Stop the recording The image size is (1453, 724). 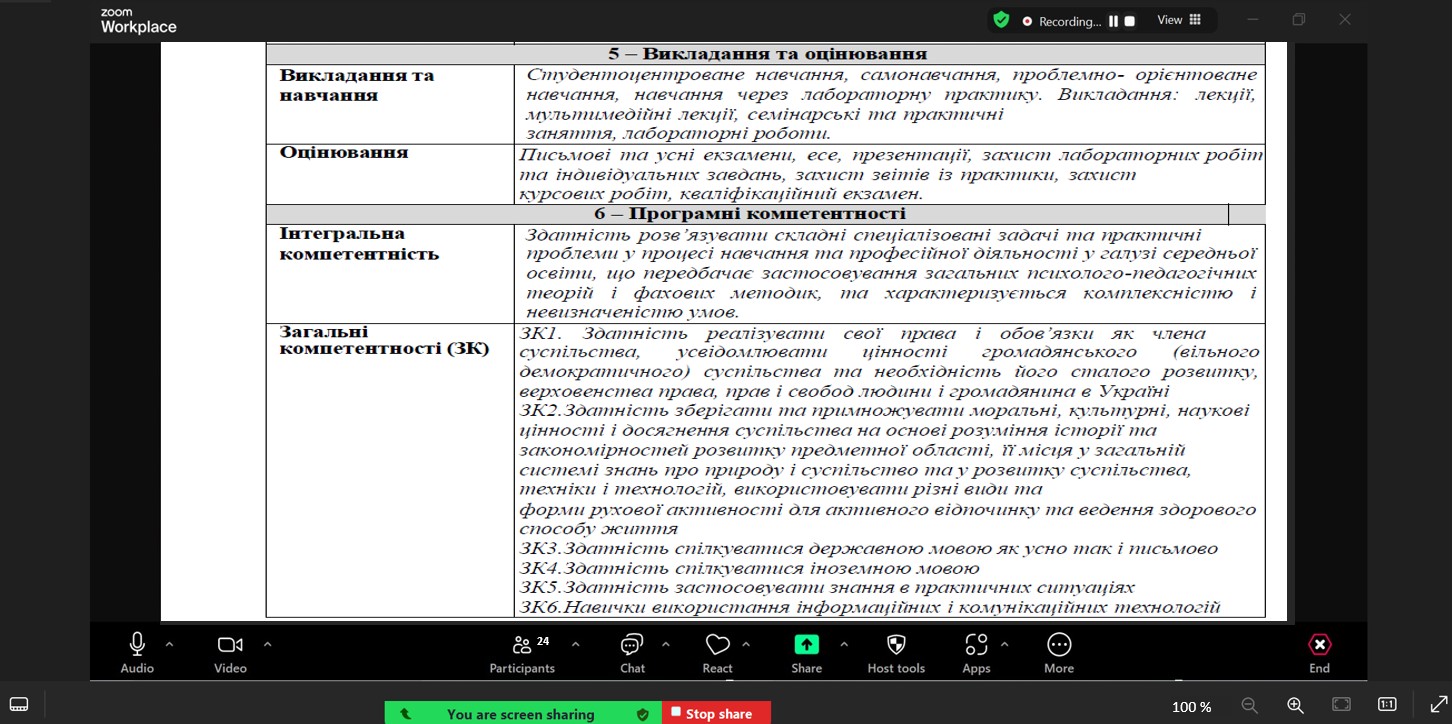click(x=1129, y=21)
